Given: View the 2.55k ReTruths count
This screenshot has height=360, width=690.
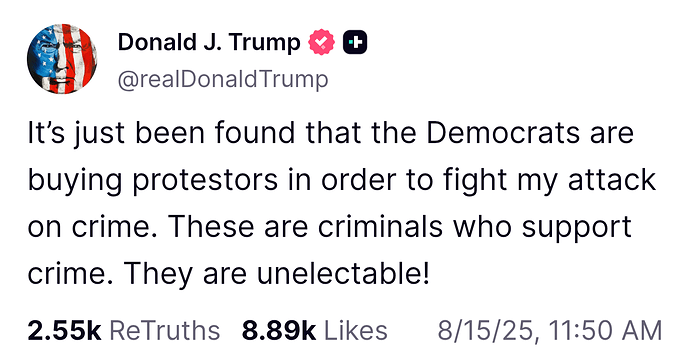Looking at the screenshot, I should [64, 331].
